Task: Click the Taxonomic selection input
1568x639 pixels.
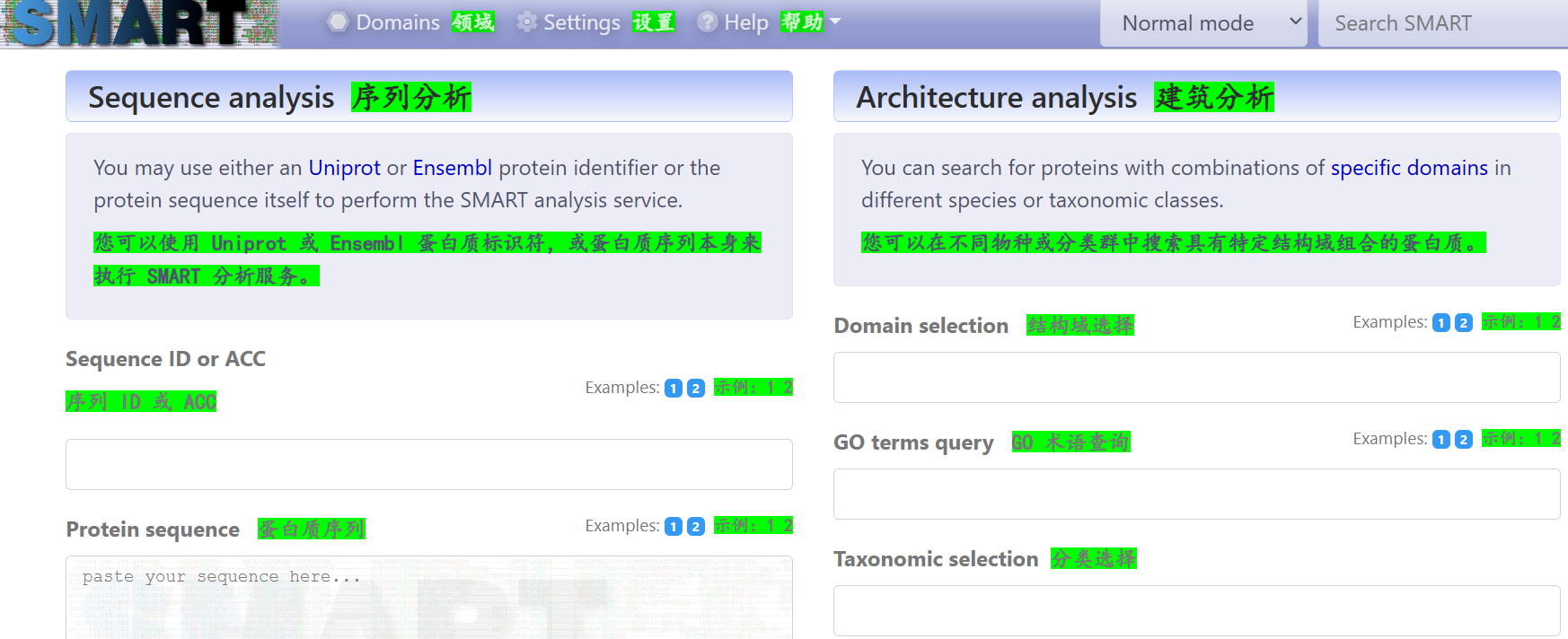Action: point(1197,611)
